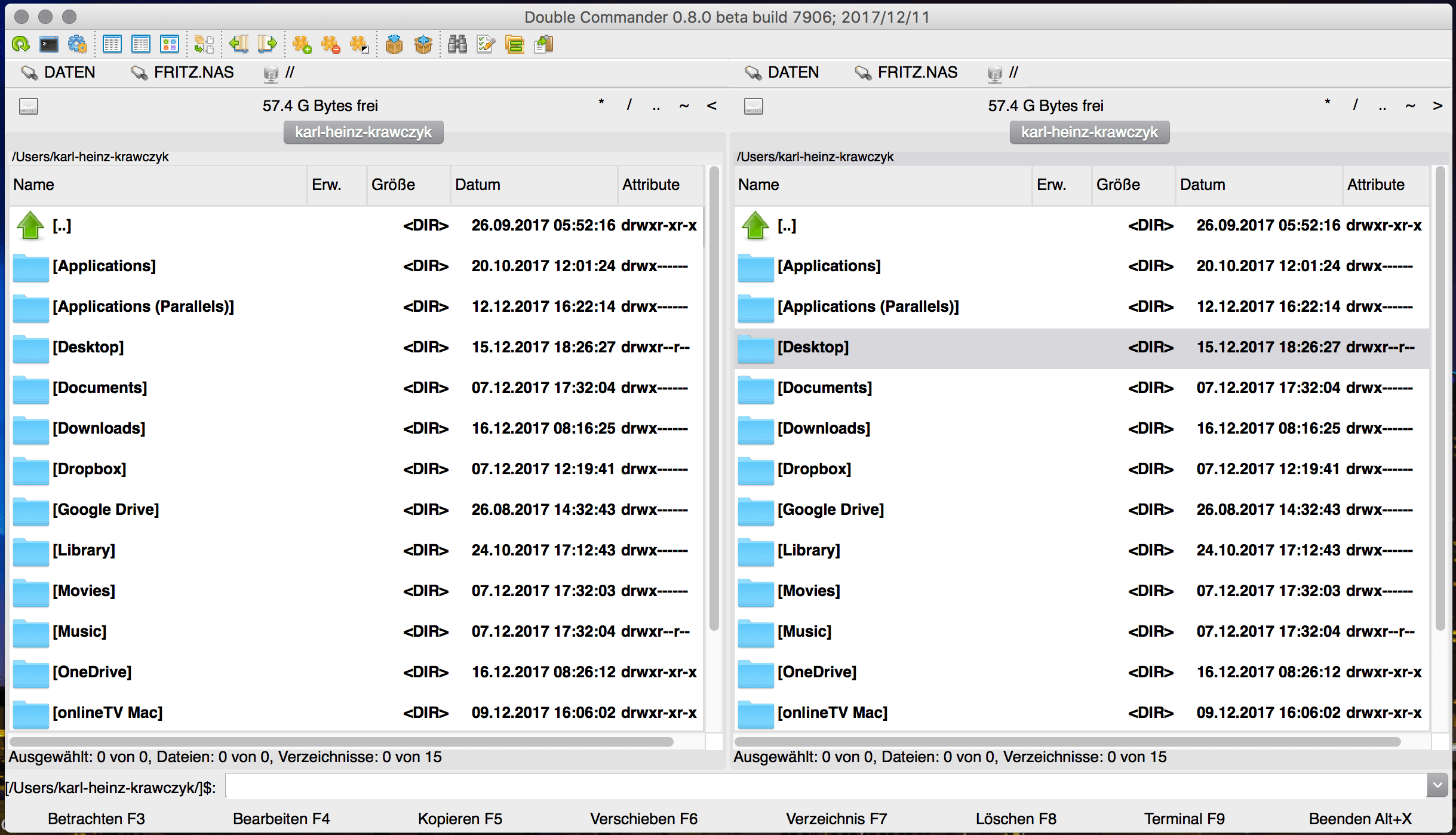Open right panel history with > arrow
The width and height of the screenshot is (1456, 835).
click(1437, 105)
